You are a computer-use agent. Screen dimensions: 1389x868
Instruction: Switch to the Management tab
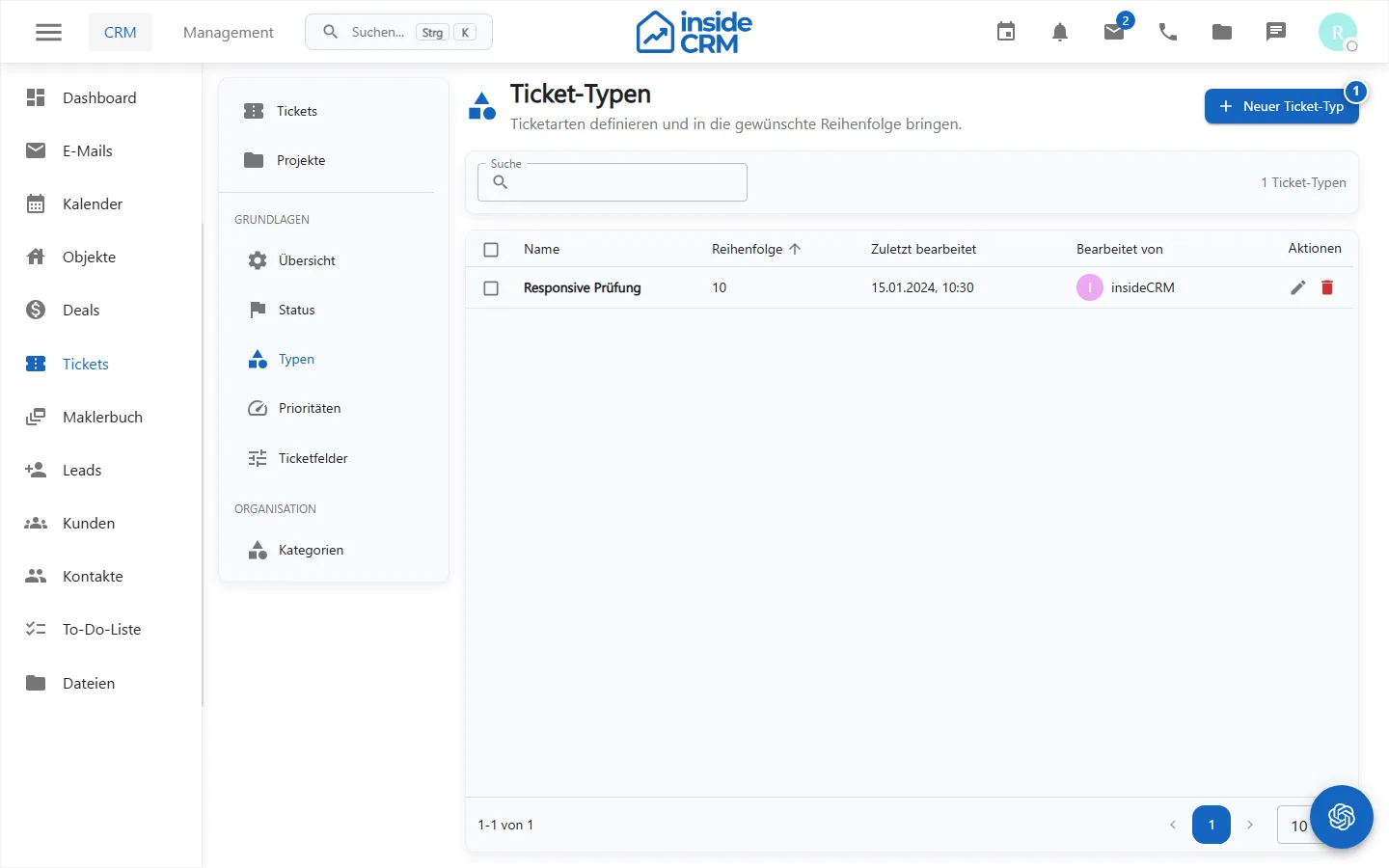click(x=229, y=32)
